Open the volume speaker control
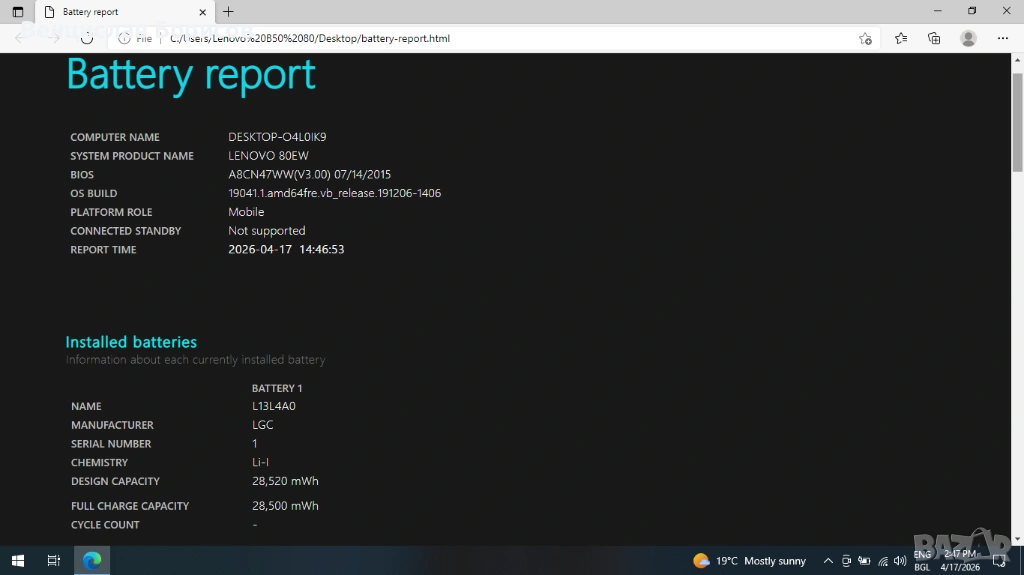 click(x=900, y=561)
